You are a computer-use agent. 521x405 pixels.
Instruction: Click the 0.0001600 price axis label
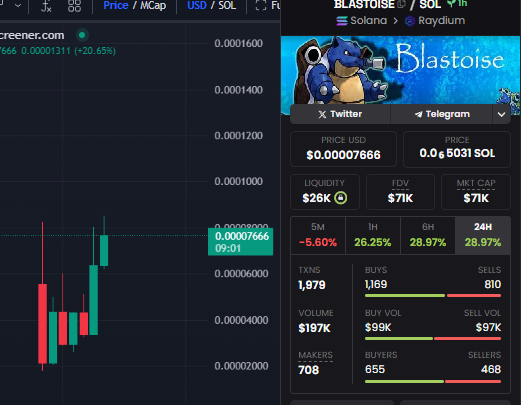pos(239,43)
